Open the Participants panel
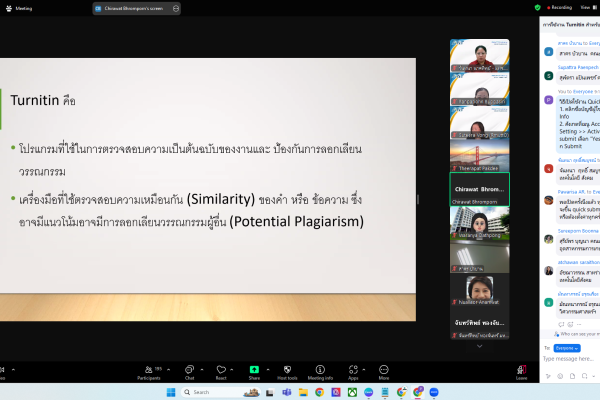 tap(149, 372)
